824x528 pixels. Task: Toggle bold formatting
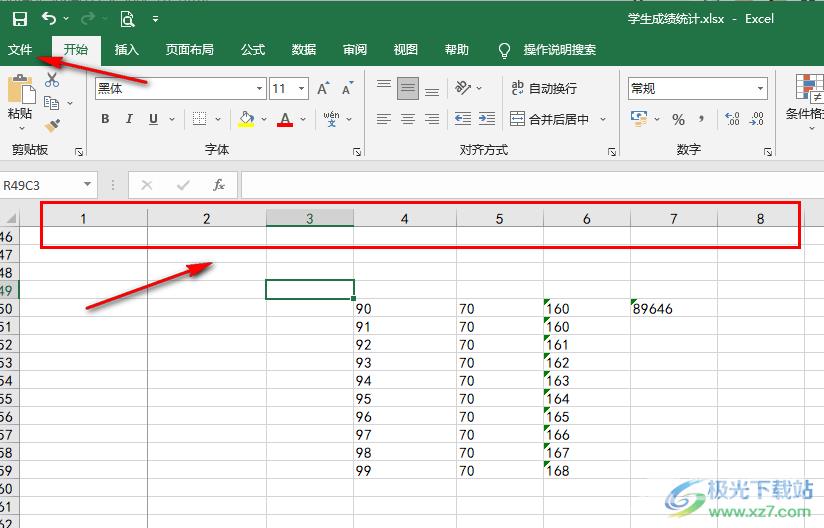(105, 119)
